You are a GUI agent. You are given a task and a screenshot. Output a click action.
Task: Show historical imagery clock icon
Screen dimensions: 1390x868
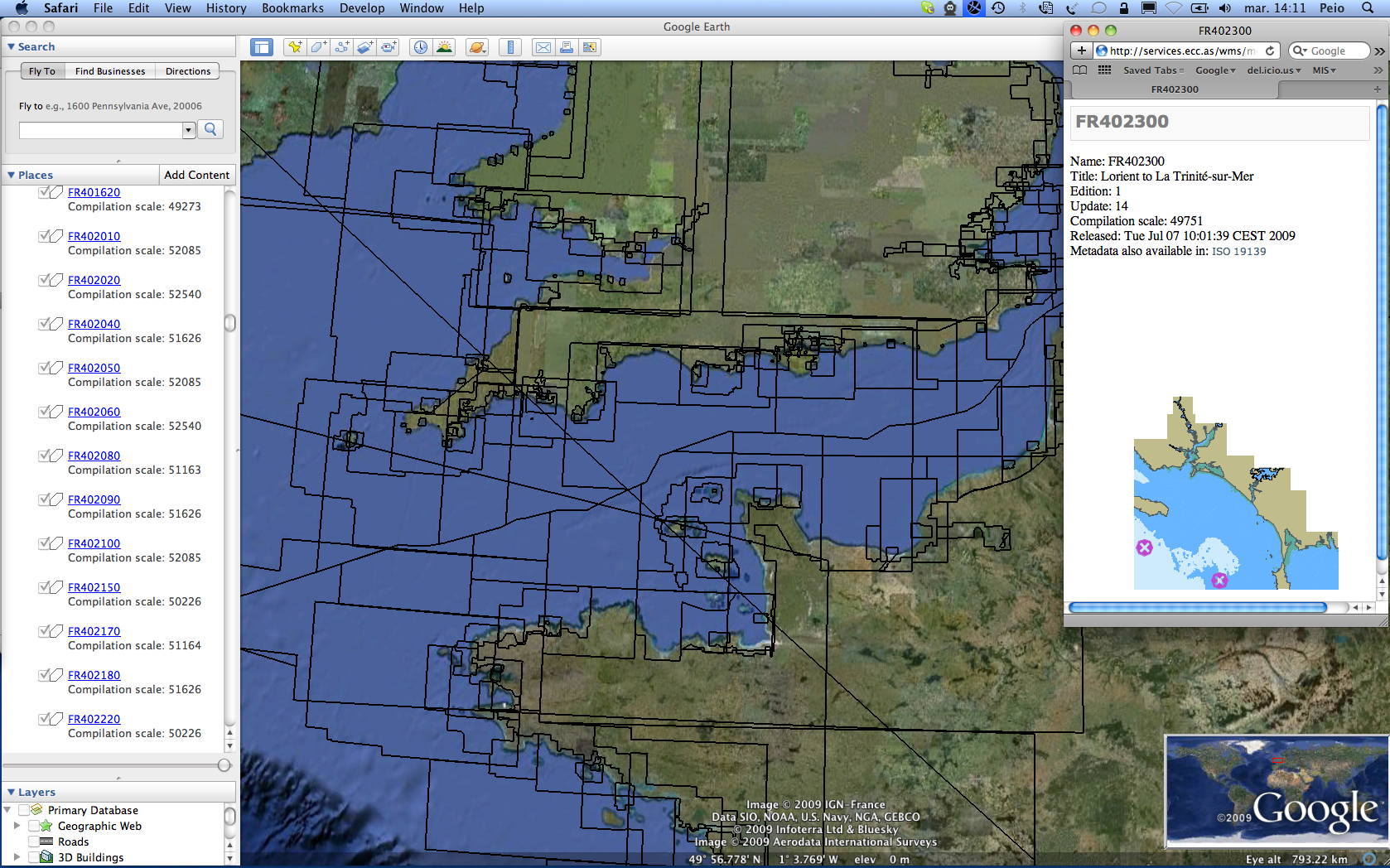click(421, 47)
